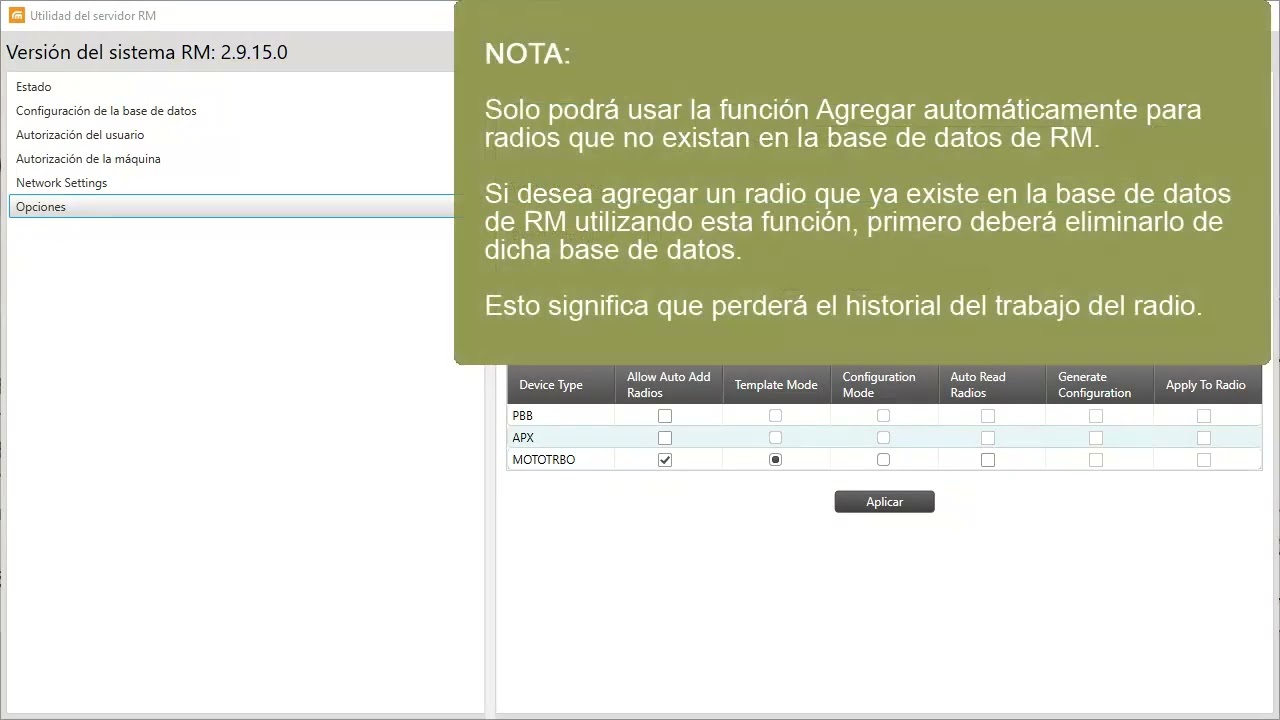Select Configuration Mode for MOTOTRBO
This screenshot has width=1280, height=720.
tap(883, 460)
